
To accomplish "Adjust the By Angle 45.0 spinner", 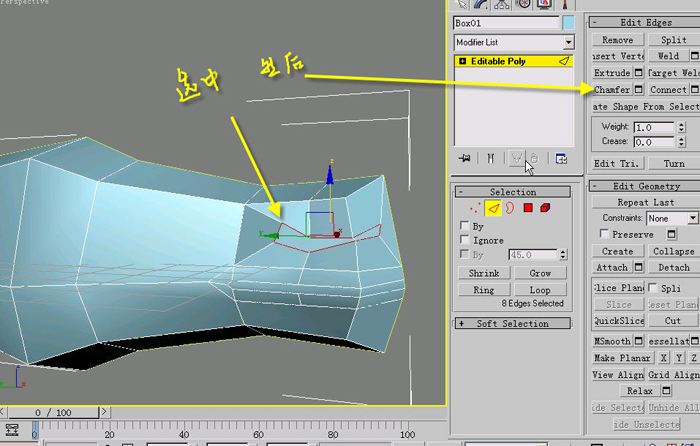I will 562,254.
